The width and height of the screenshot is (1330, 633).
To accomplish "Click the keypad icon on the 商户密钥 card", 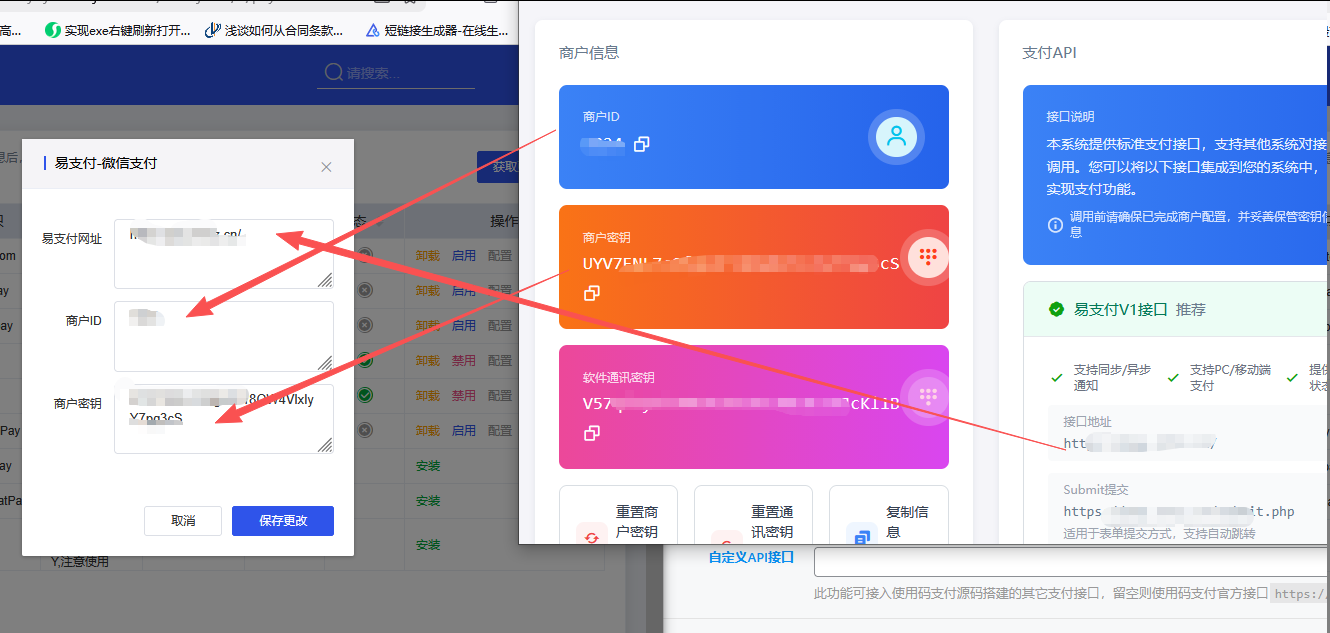I will coord(927,256).
